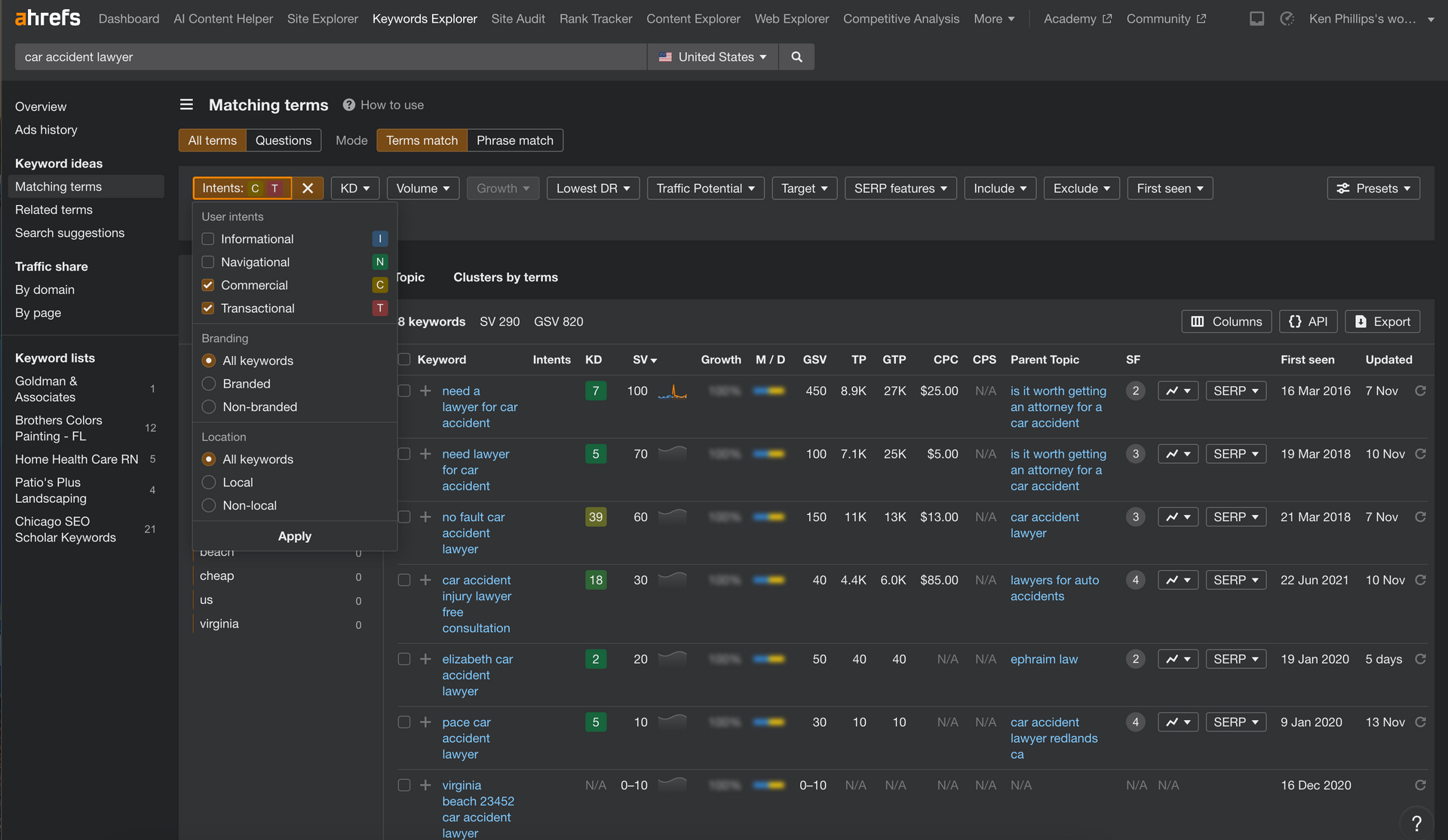Click the ahrefs logo

click(x=48, y=18)
